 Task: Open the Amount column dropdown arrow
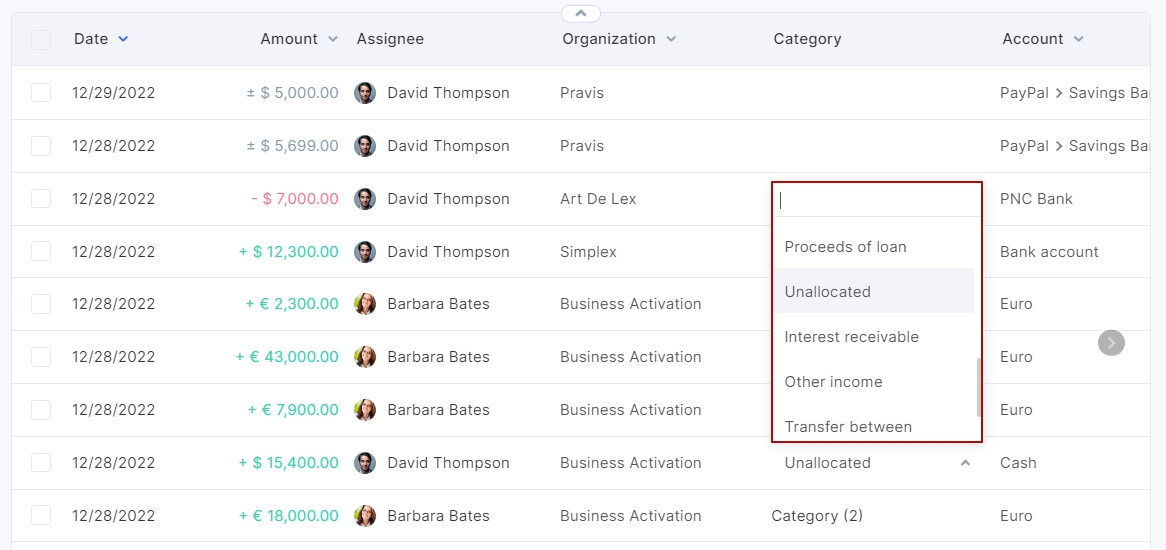coord(333,39)
